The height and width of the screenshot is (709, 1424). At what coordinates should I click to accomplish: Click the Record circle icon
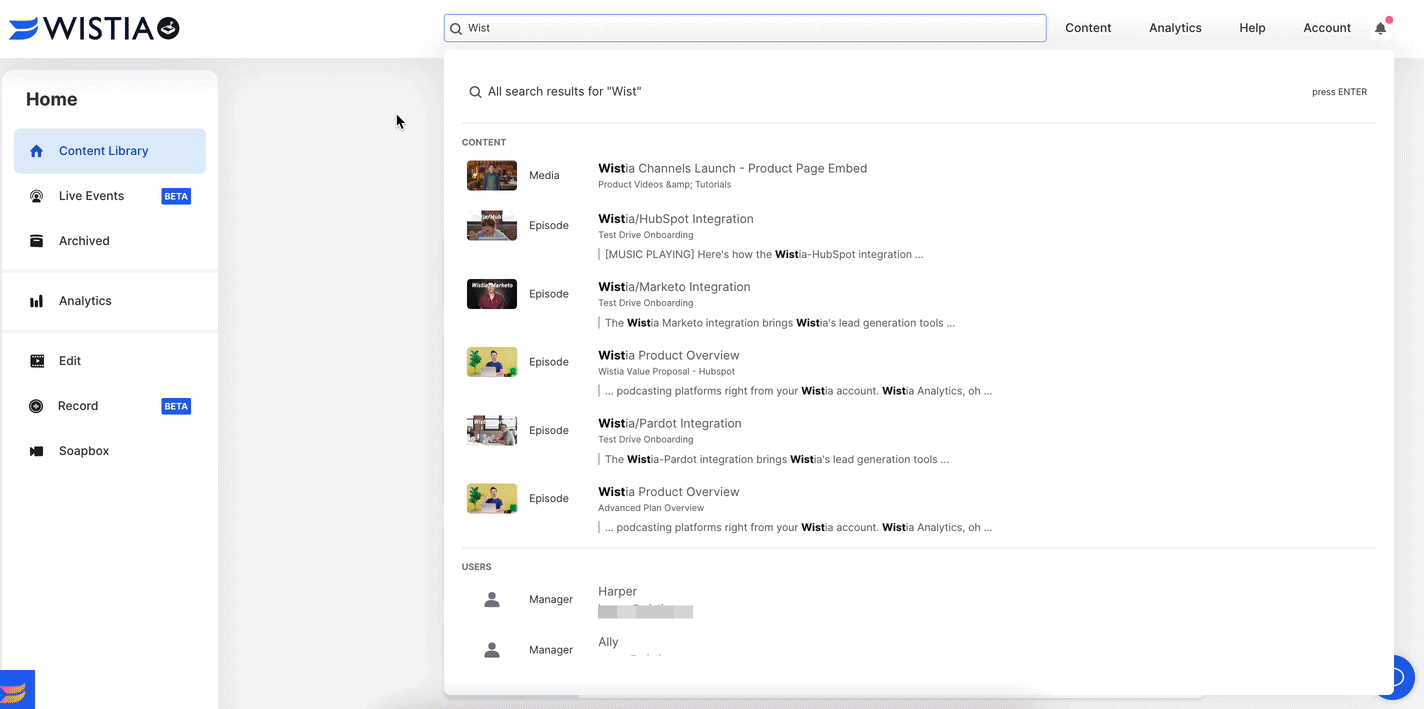(36, 406)
